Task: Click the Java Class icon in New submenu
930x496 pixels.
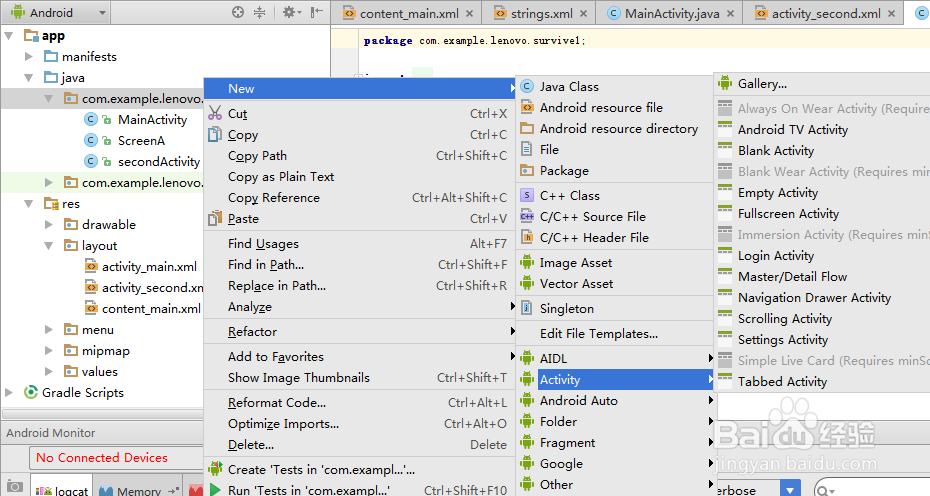Action: 527,87
